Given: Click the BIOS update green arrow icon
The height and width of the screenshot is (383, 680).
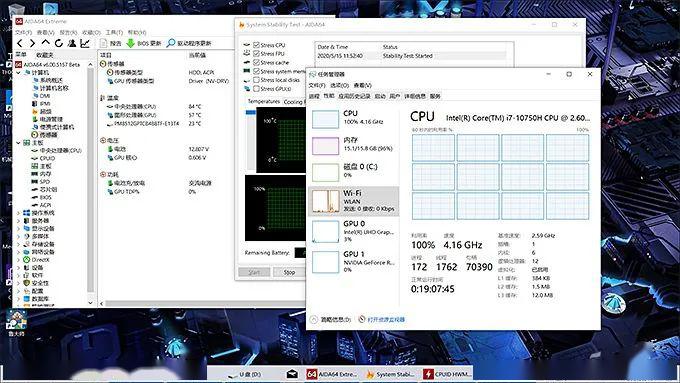Looking at the screenshot, I should tap(130, 43).
